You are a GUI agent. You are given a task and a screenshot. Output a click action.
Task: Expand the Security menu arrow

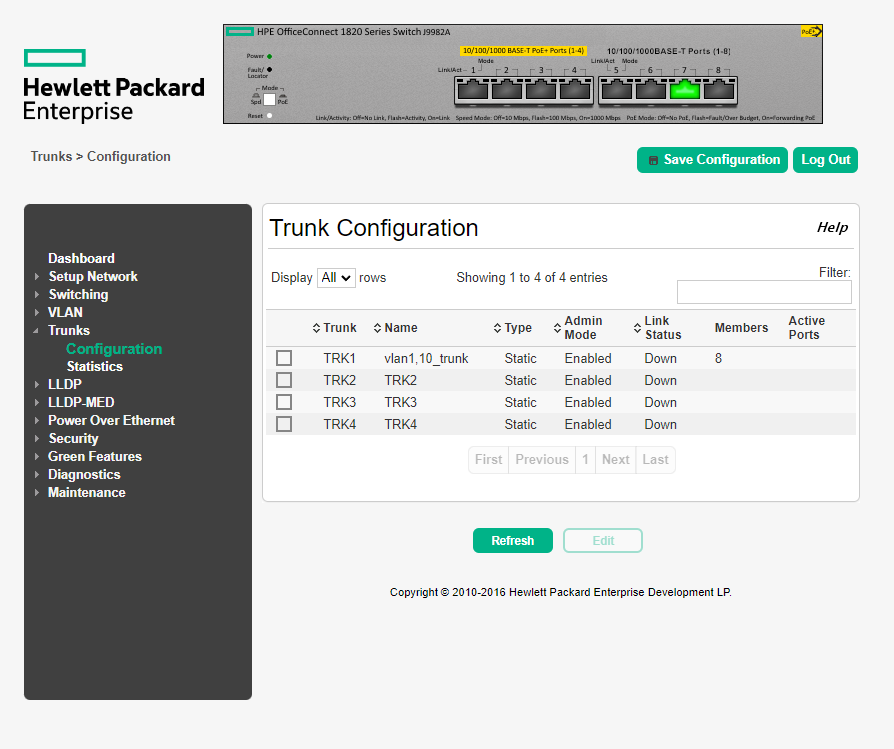37,438
